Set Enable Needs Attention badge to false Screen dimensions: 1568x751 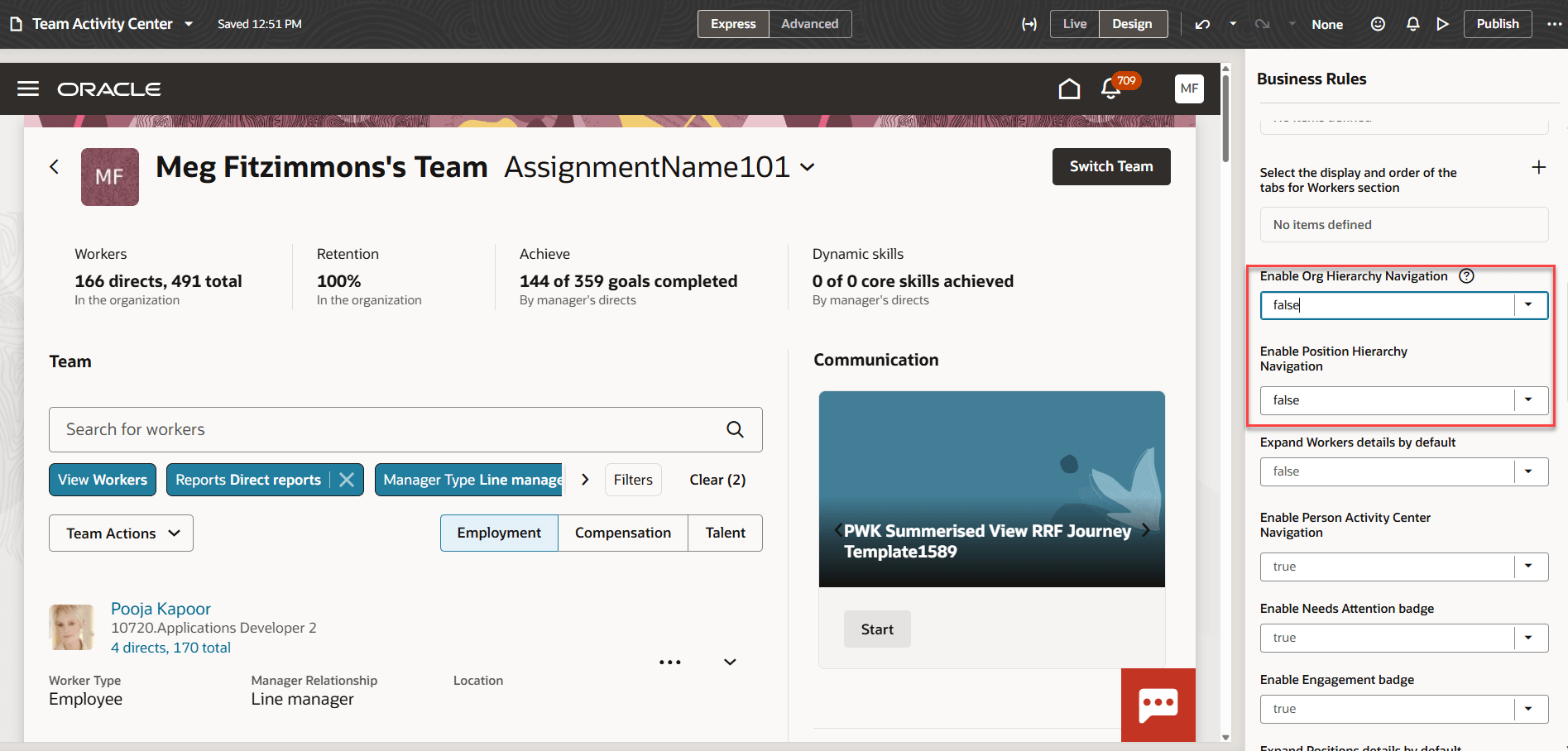pyautogui.click(x=1528, y=638)
